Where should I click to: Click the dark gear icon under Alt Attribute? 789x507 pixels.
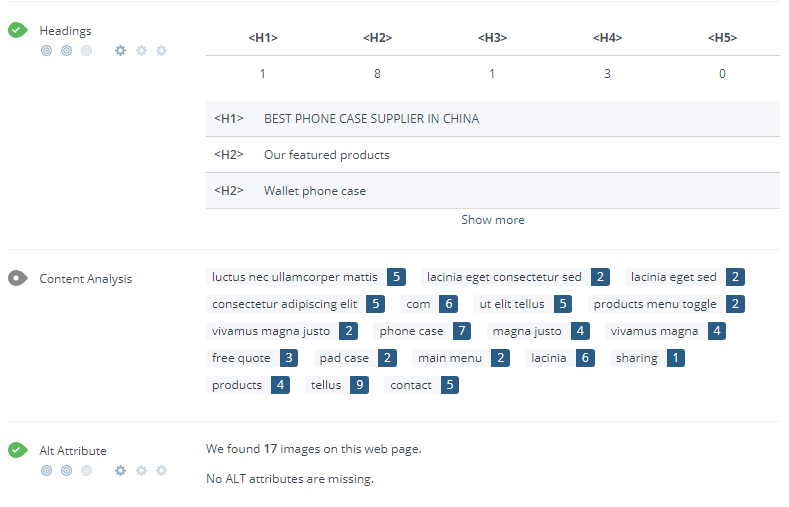(x=121, y=470)
